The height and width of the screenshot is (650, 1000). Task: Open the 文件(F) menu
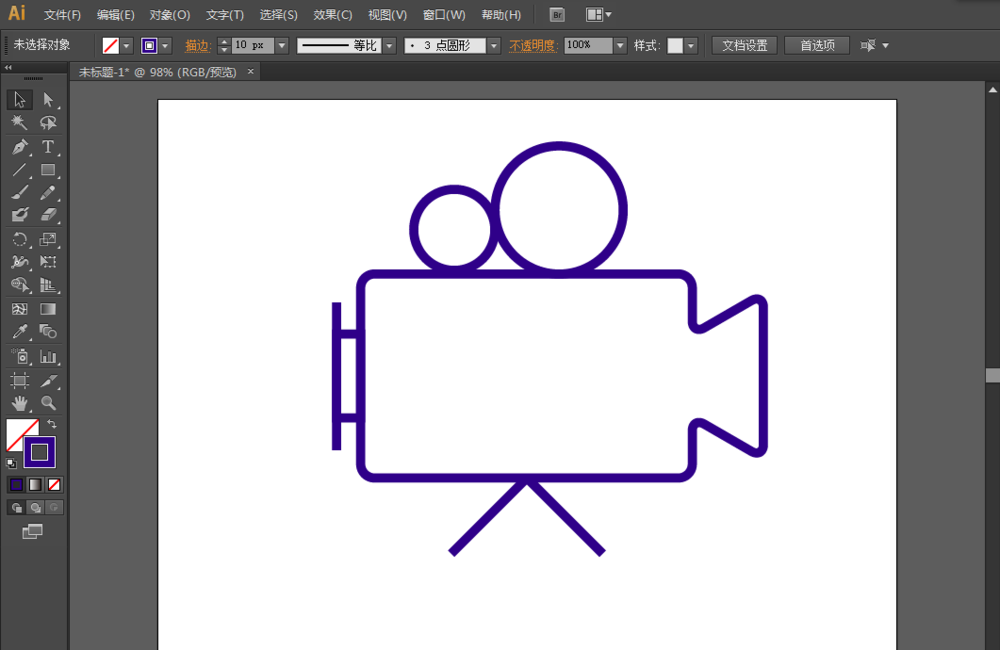(62, 15)
